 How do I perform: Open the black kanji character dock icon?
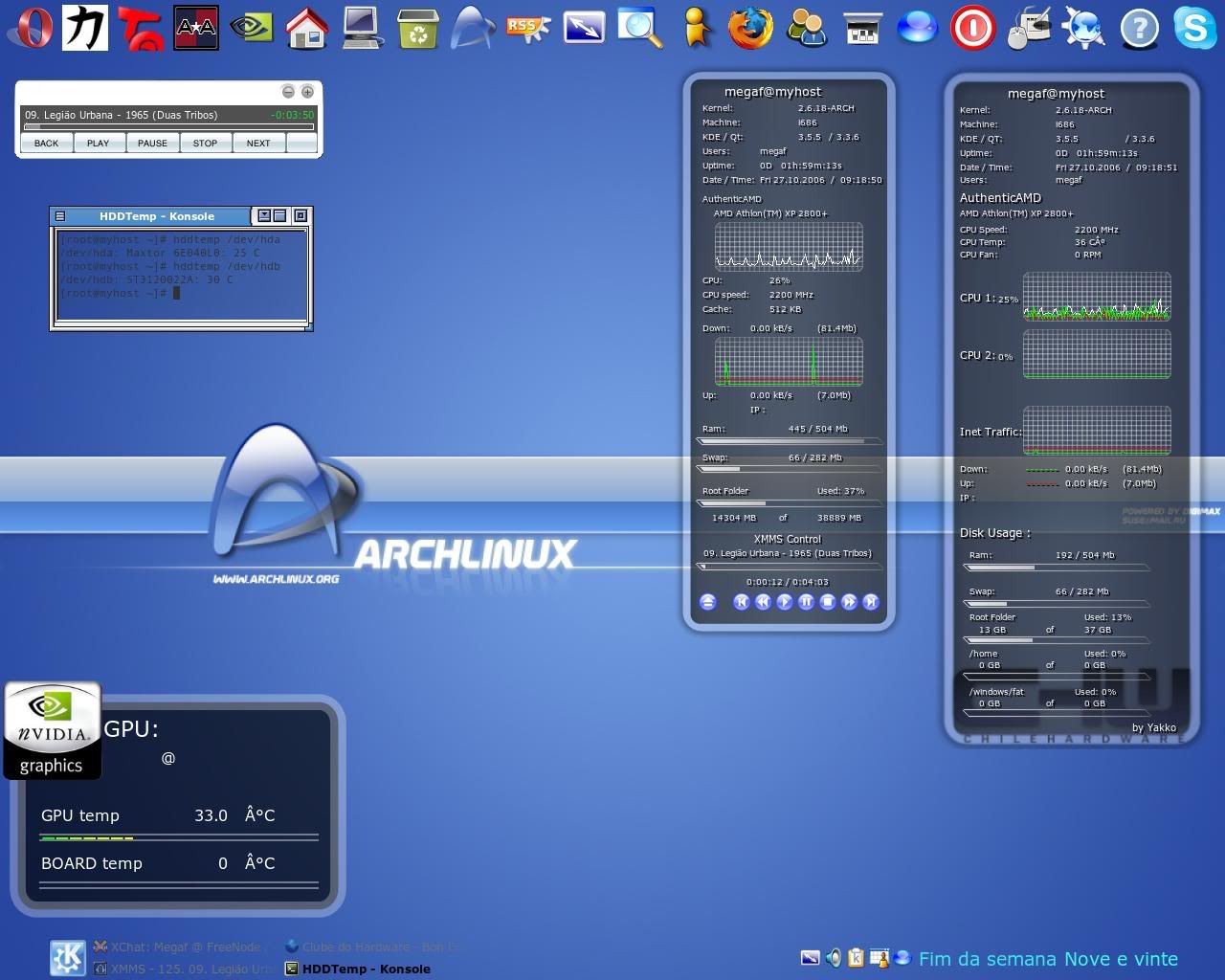pyautogui.click(x=85, y=28)
